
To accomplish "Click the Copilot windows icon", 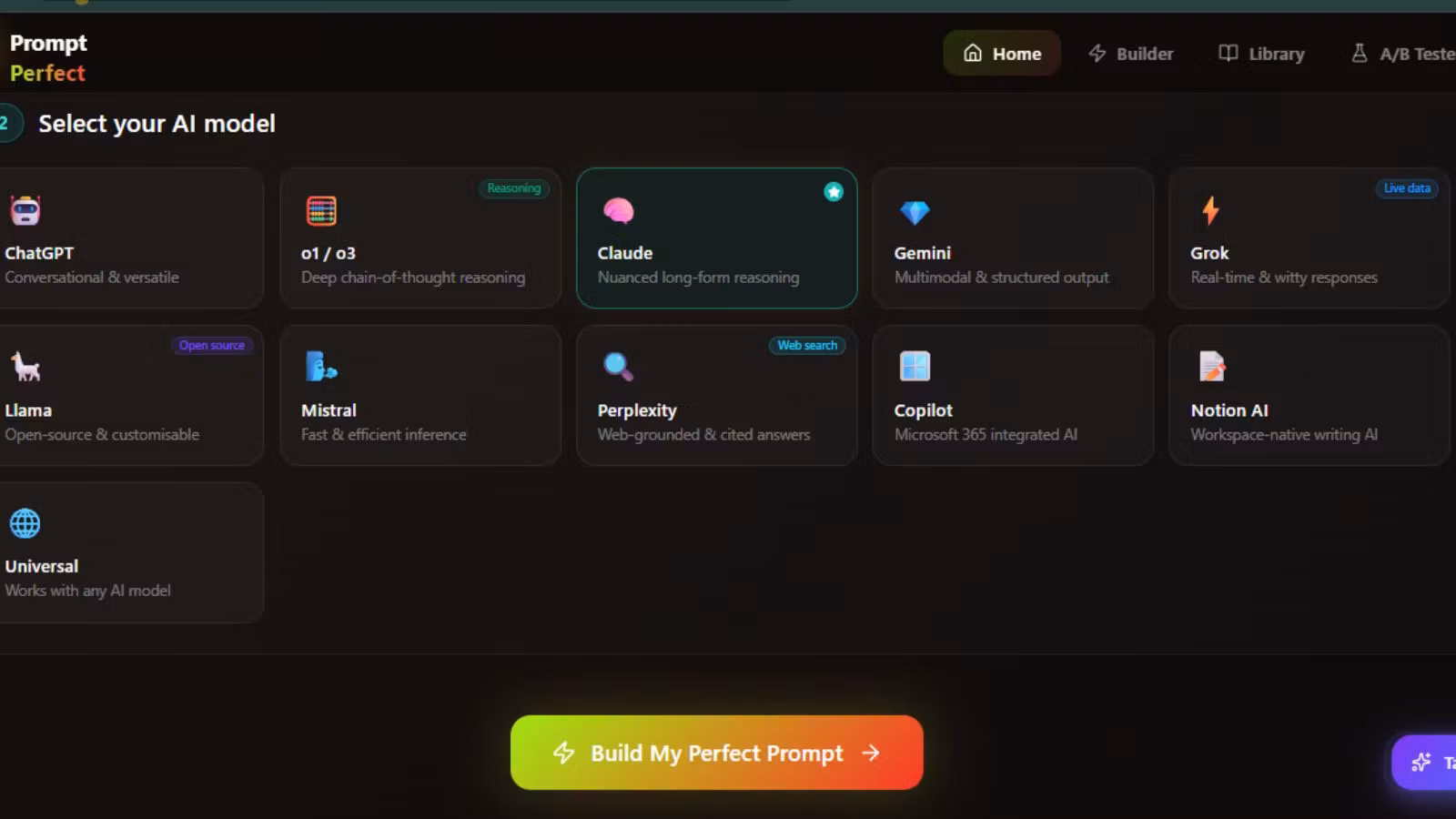I will click(x=915, y=367).
